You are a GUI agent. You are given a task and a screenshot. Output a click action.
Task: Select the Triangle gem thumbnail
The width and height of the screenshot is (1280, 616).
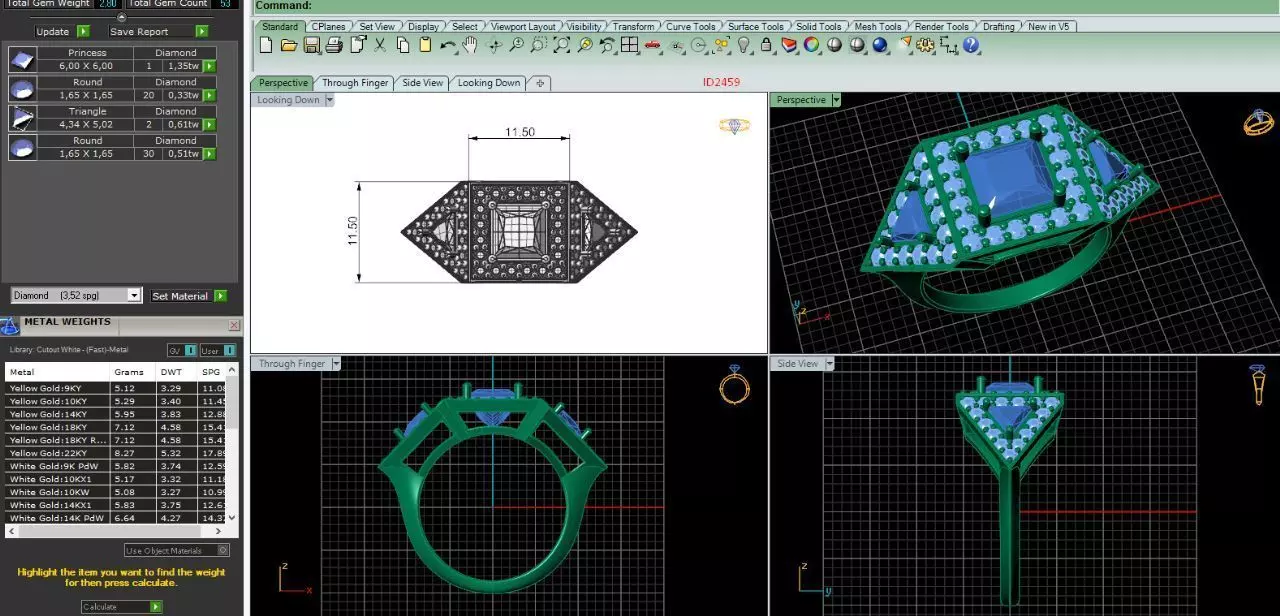(x=22, y=119)
